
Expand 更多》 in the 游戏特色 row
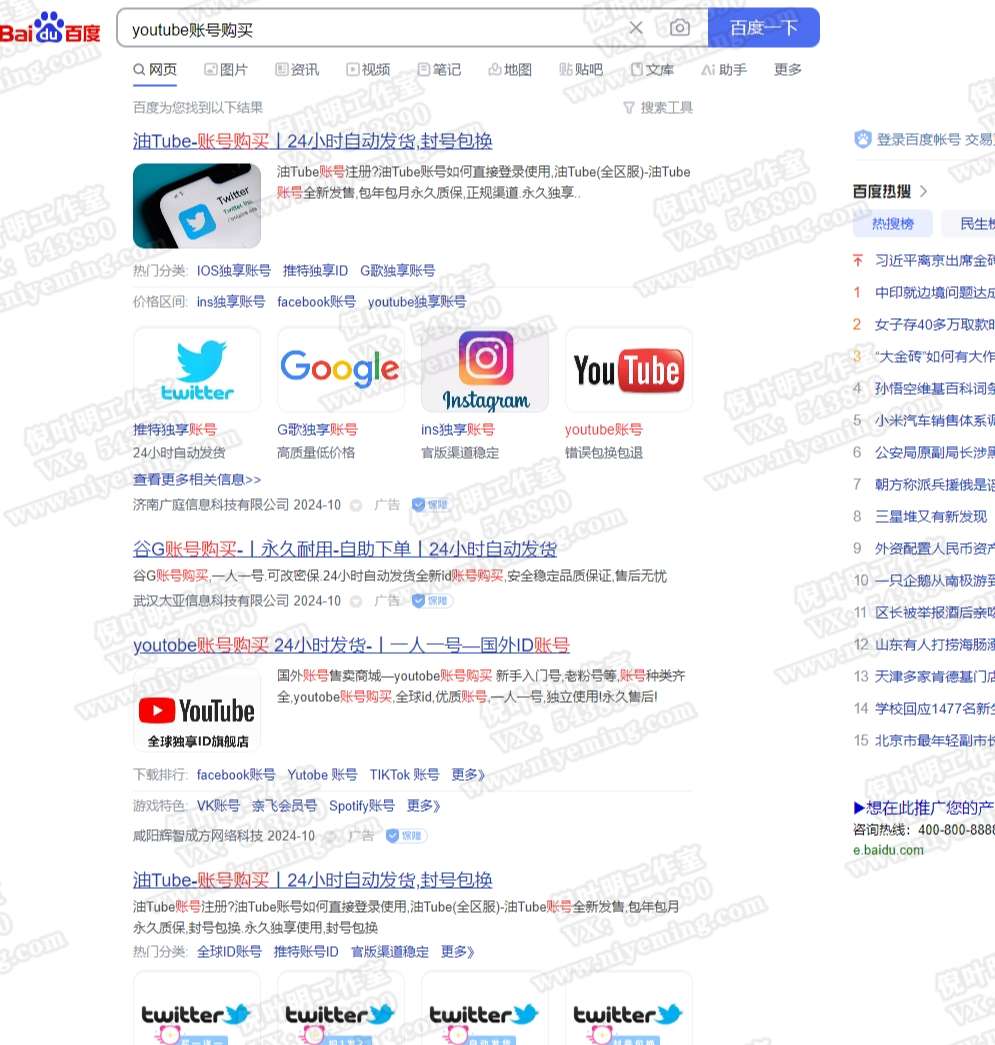424,806
